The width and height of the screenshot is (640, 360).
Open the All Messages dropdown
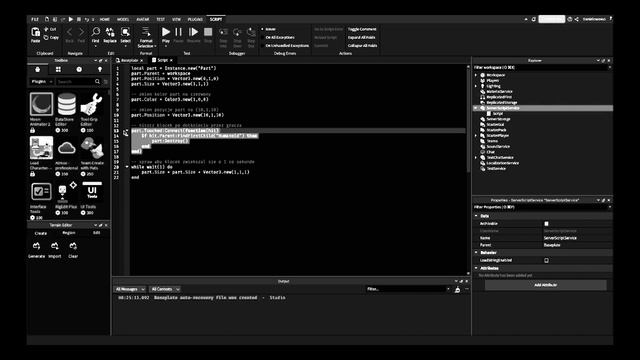pyautogui.click(x=130, y=289)
